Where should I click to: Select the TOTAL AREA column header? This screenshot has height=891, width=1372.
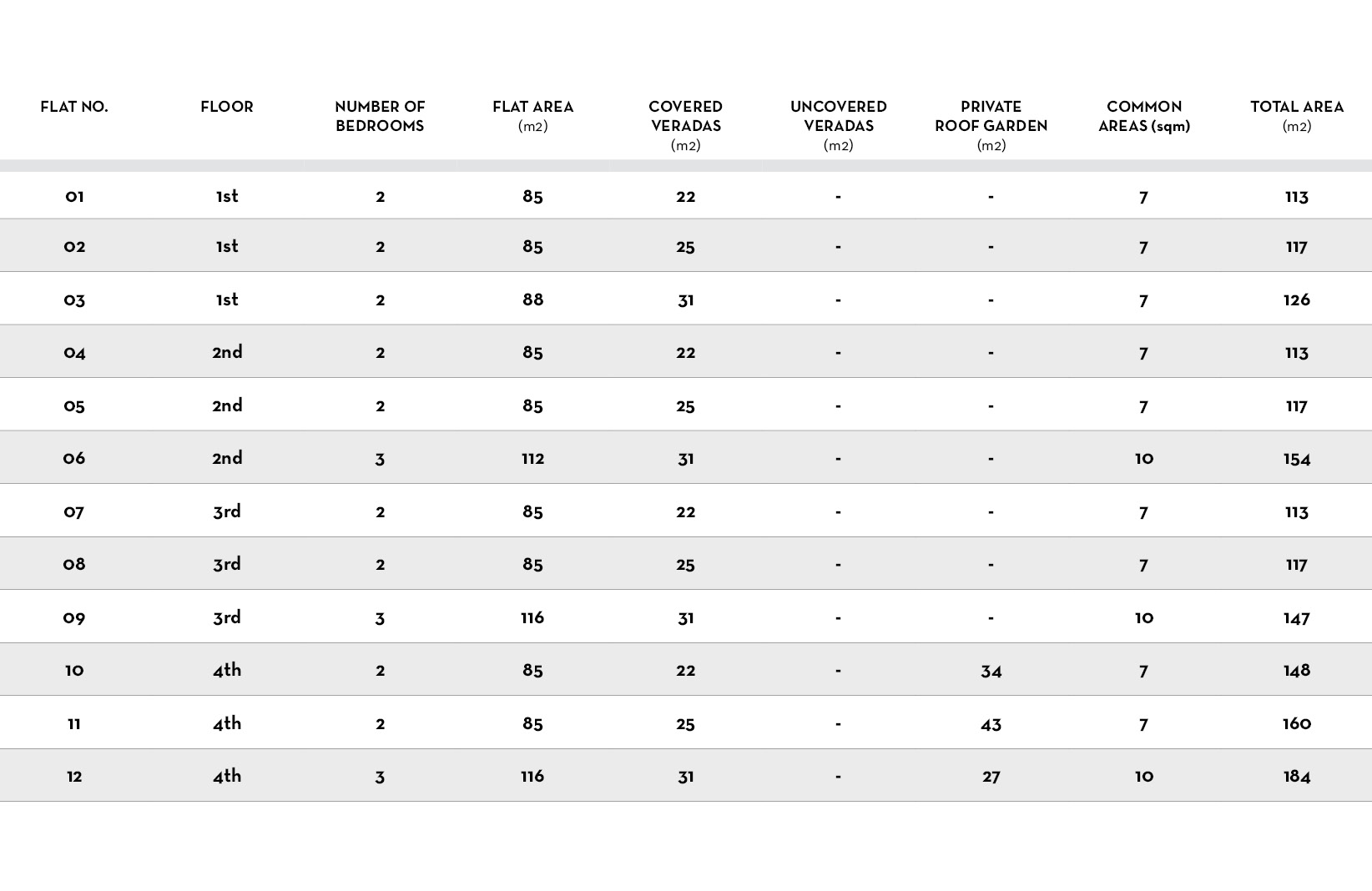point(1297,115)
